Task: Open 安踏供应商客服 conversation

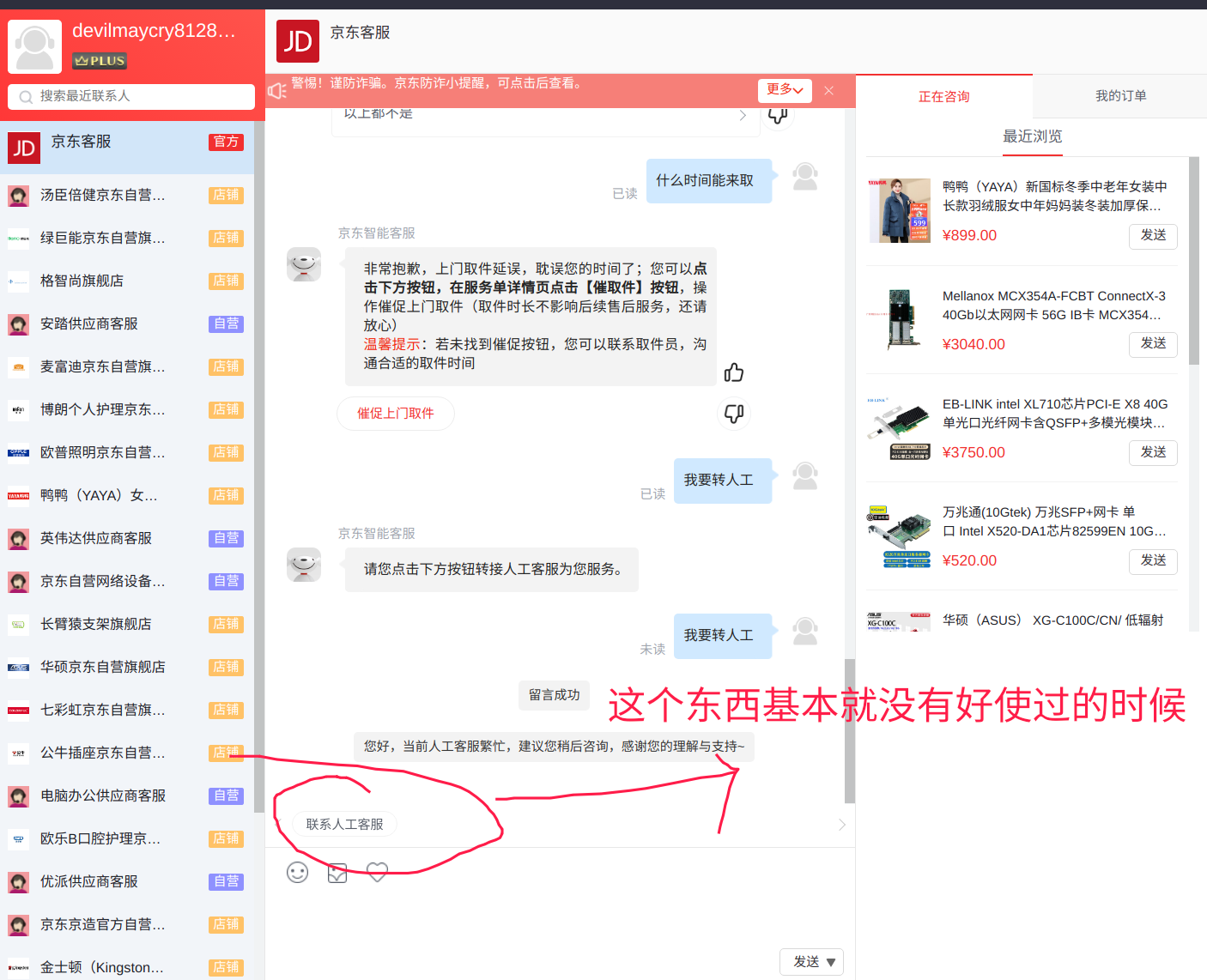Action: point(127,324)
